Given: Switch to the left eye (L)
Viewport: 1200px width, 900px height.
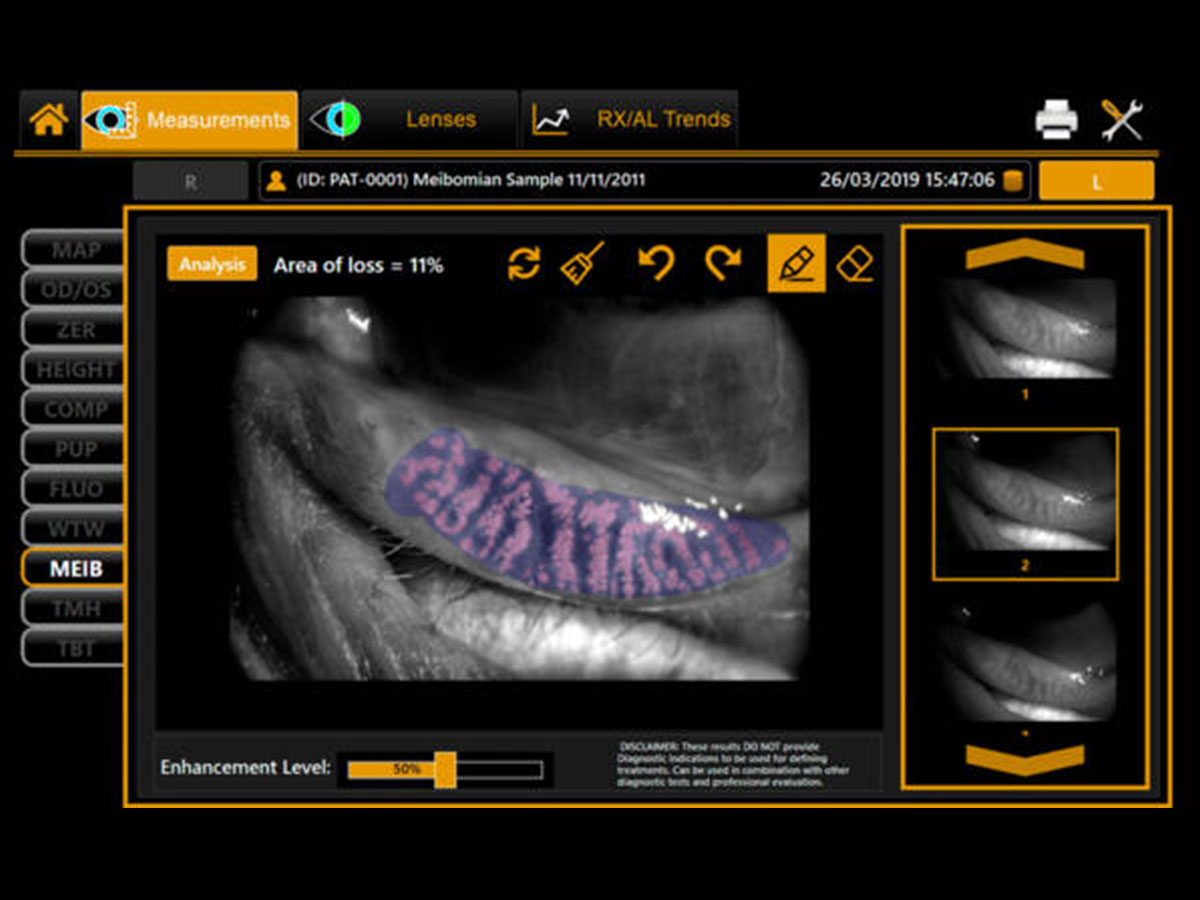Looking at the screenshot, I should (x=1096, y=182).
